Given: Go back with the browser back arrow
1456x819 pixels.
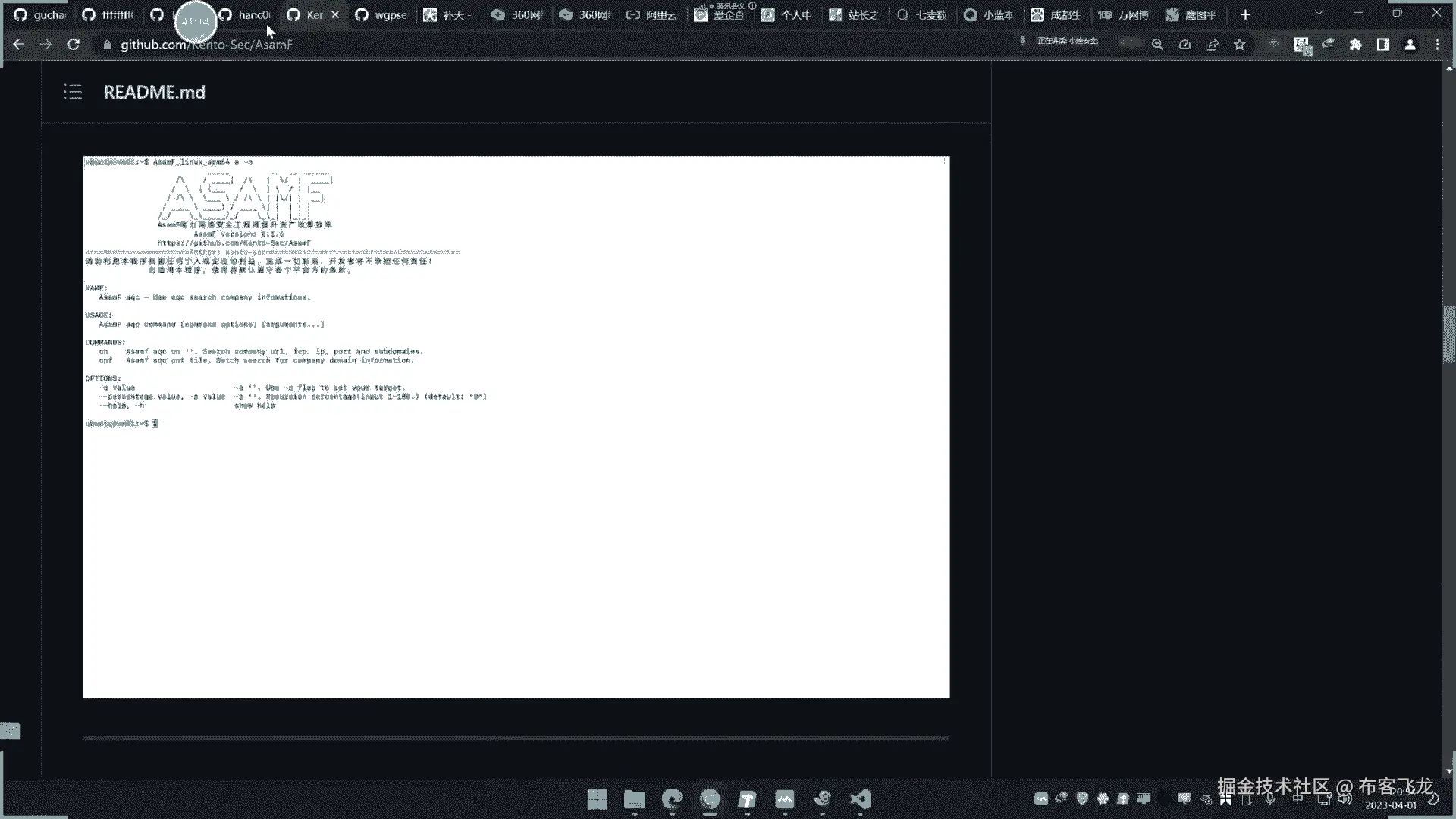Looking at the screenshot, I should pyautogui.click(x=19, y=45).
